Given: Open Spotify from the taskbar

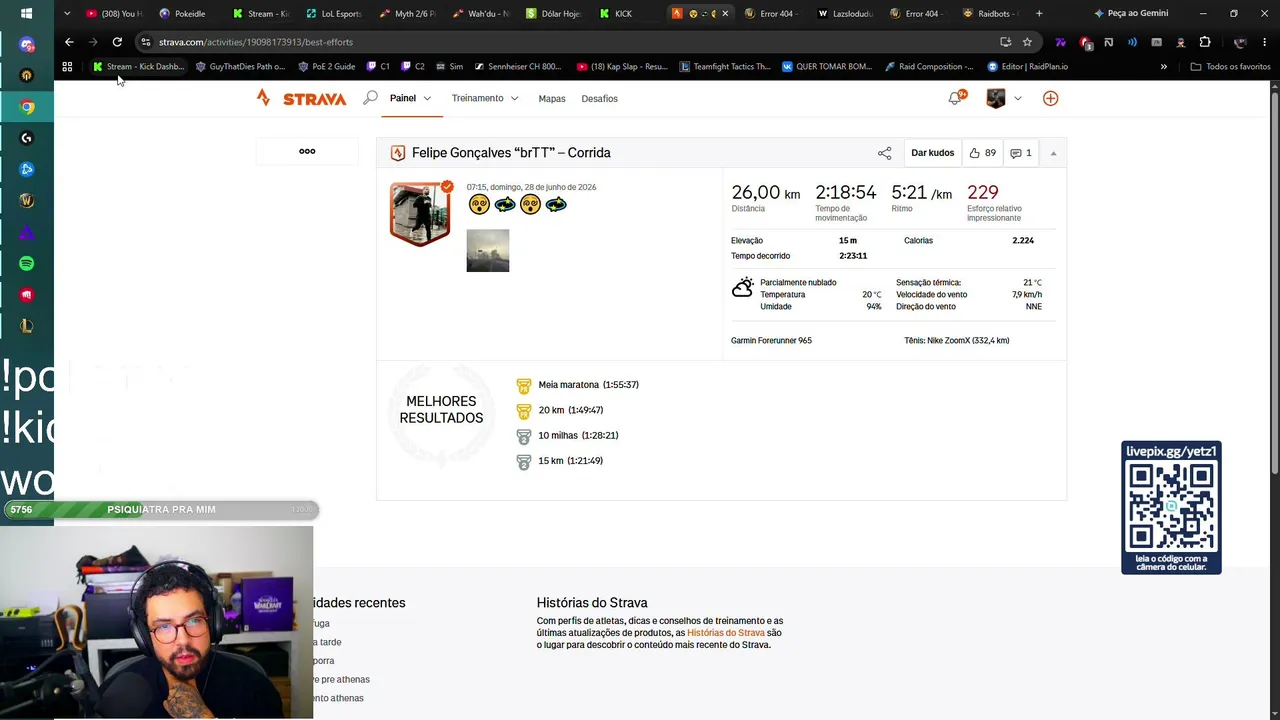Looking at the screenshot, I should pos(27,263).
